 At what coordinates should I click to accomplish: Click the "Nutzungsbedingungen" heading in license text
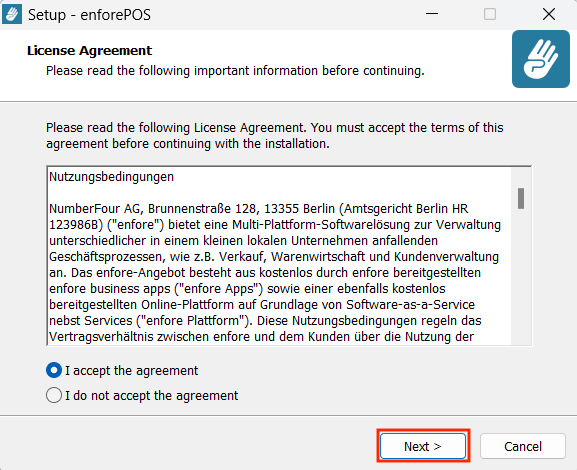111,177
